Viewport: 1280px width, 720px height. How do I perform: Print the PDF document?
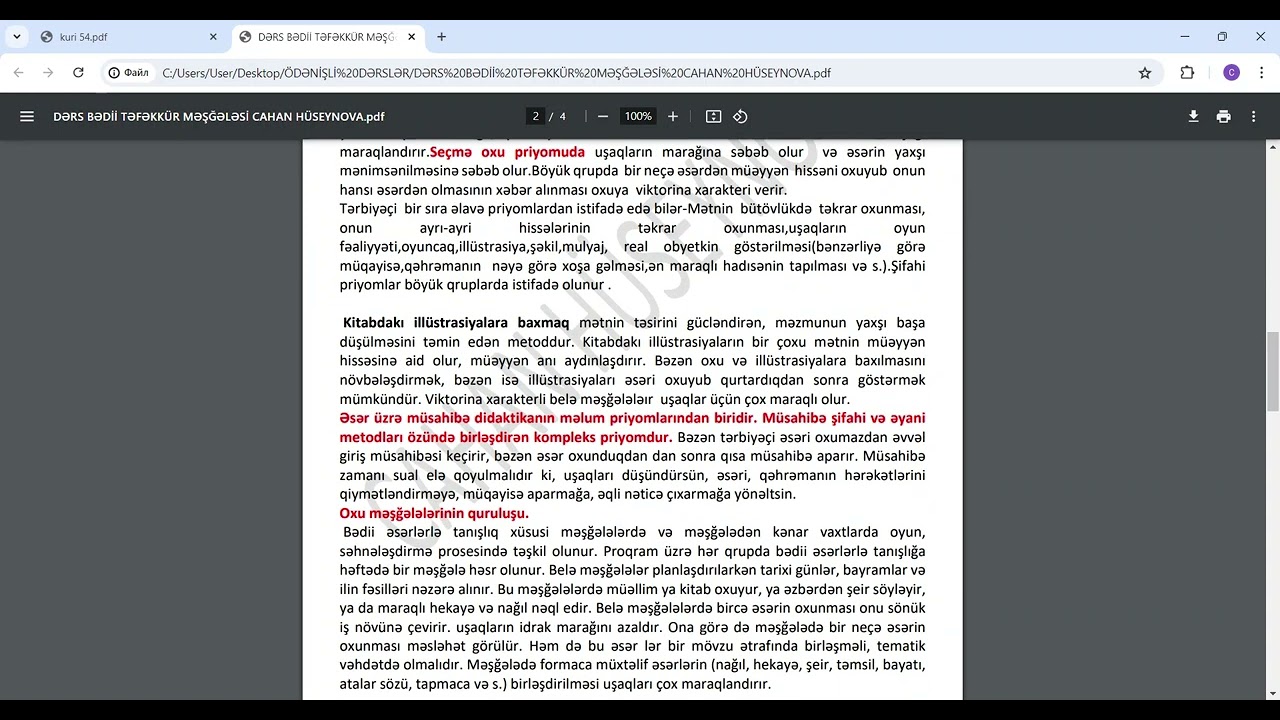pos(1223,116)
